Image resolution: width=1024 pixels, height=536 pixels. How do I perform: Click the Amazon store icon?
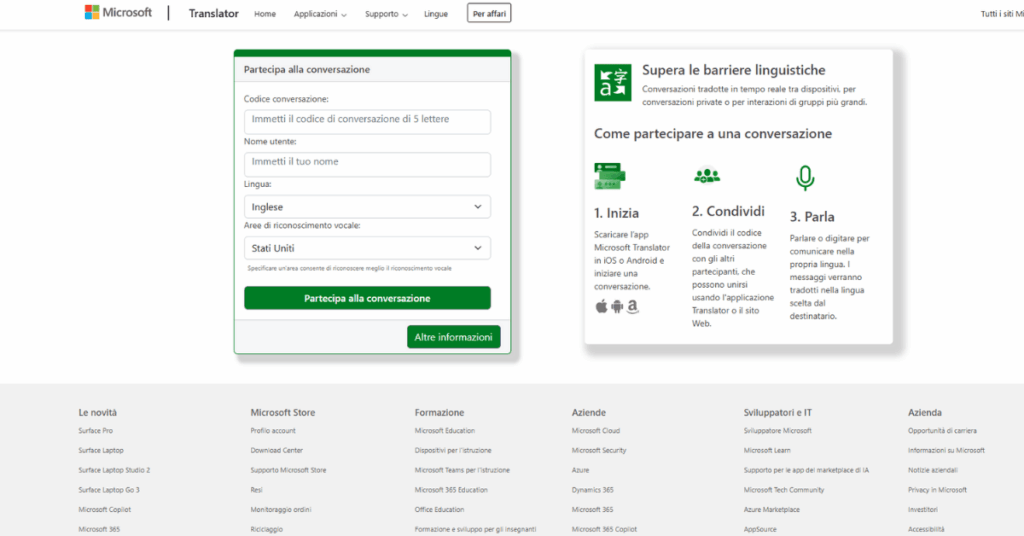coord(632,306)
